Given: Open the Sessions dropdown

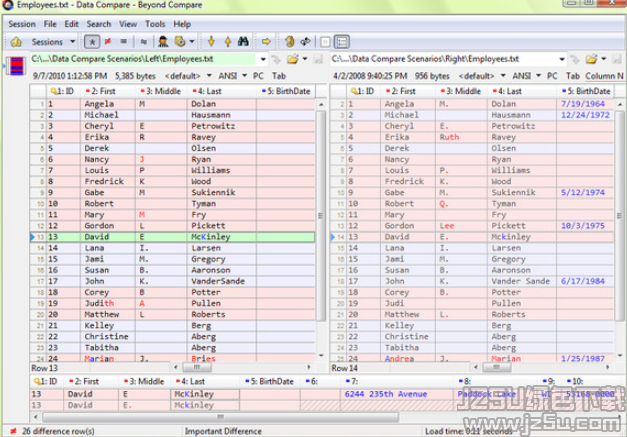Looking at the screenshot, I should (53, 42).
